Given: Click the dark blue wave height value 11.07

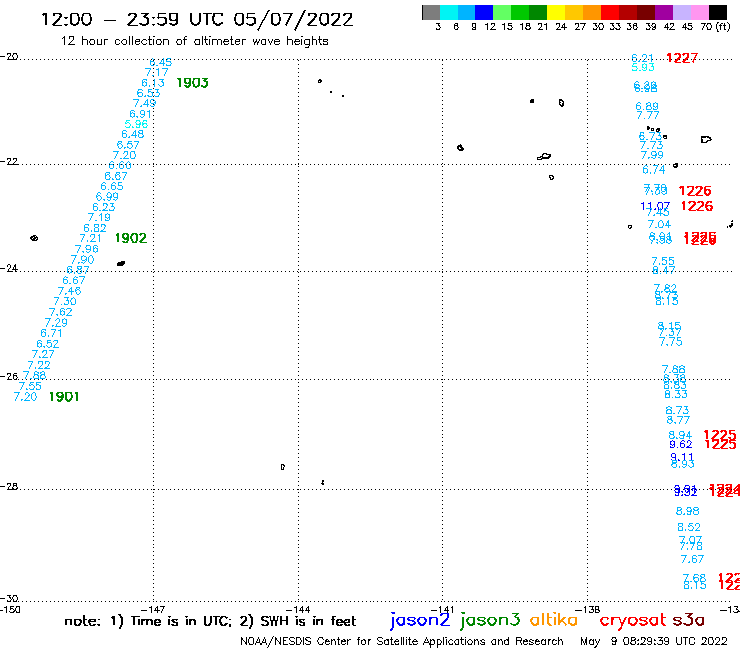Looking at the screenshot, I should (655, 206).
